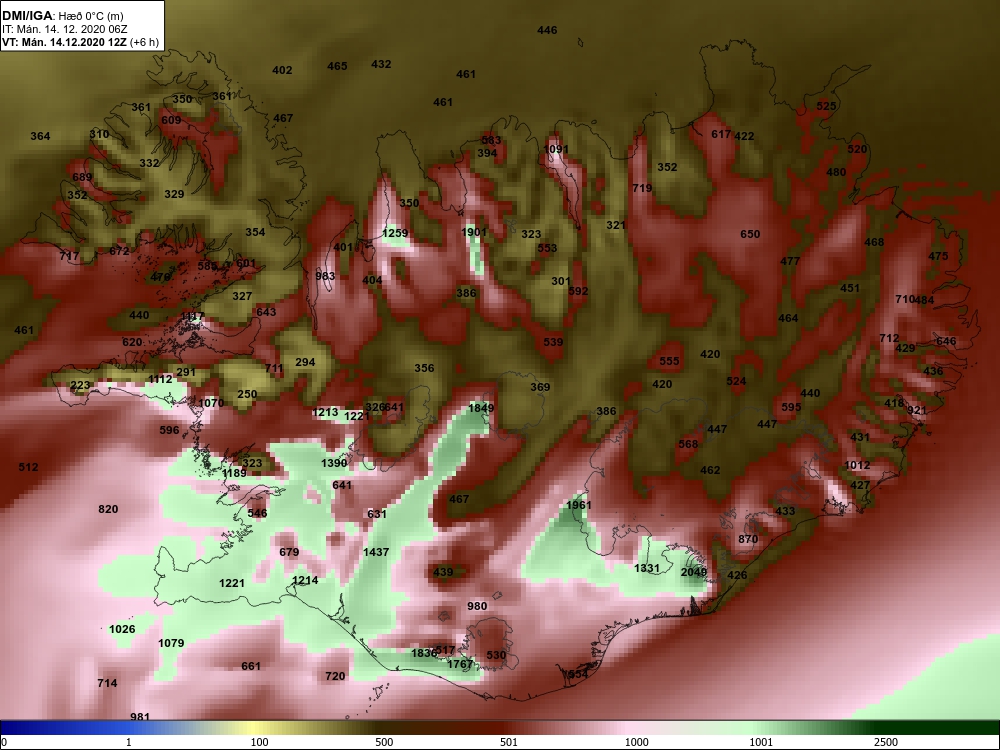Click the map value 1390
The width and height of the screenshot is (1000, 750).
pos(334,463)
